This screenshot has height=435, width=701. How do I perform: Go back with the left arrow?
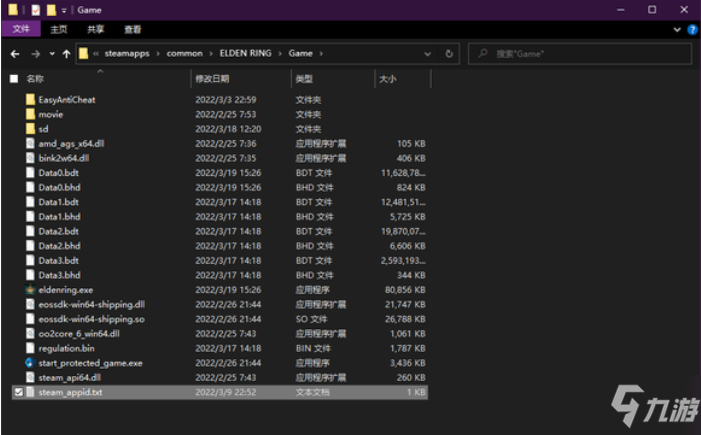click(15, 54)
